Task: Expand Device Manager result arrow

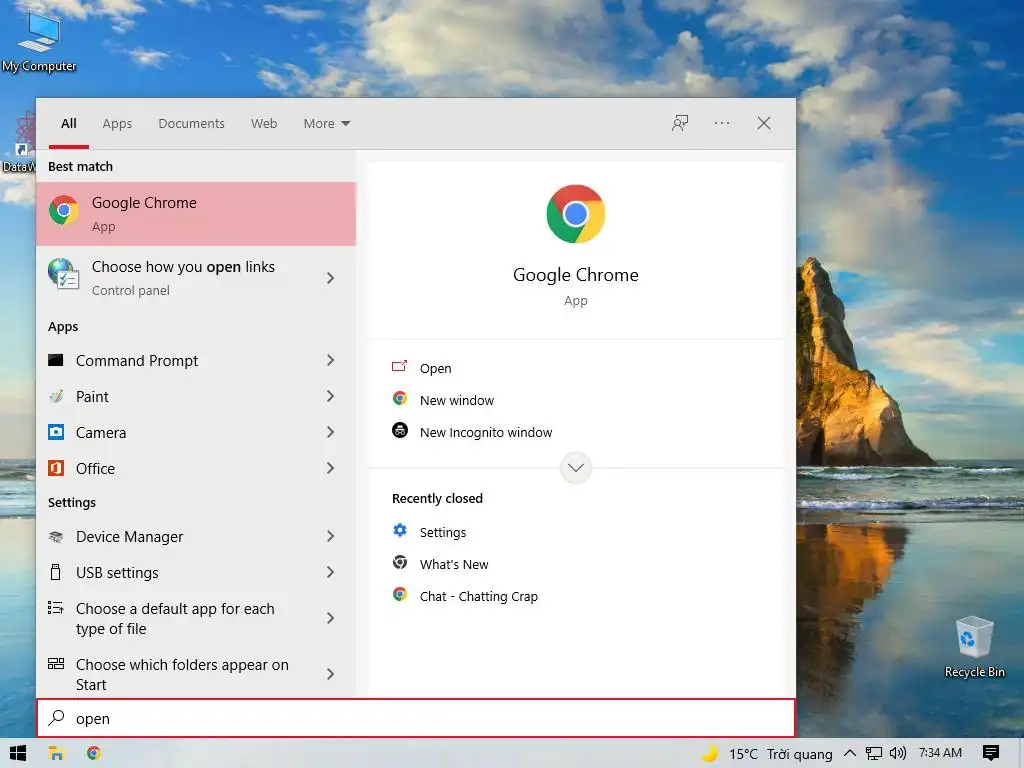Action: (330, 537)
